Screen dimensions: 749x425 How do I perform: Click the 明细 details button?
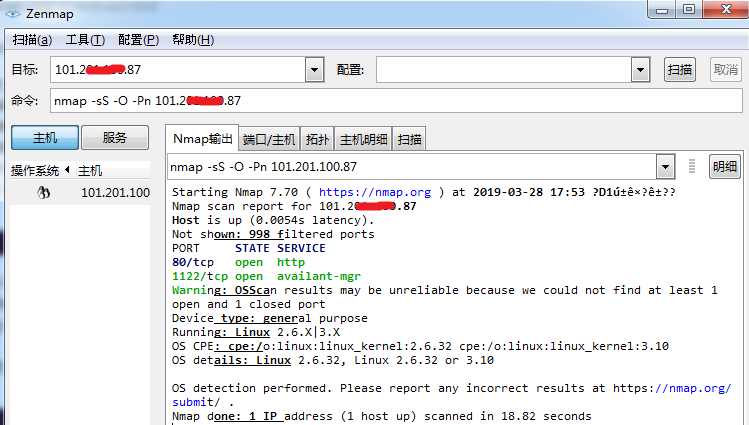[x=725, y=166]
